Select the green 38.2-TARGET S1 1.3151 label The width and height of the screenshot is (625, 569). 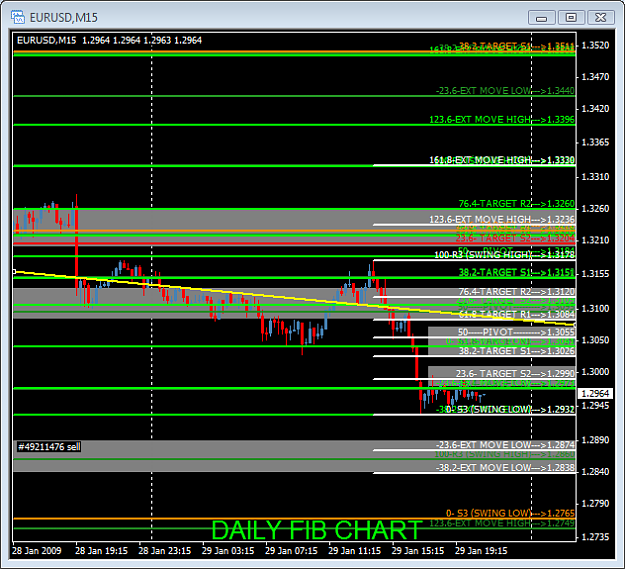(517, 273)
